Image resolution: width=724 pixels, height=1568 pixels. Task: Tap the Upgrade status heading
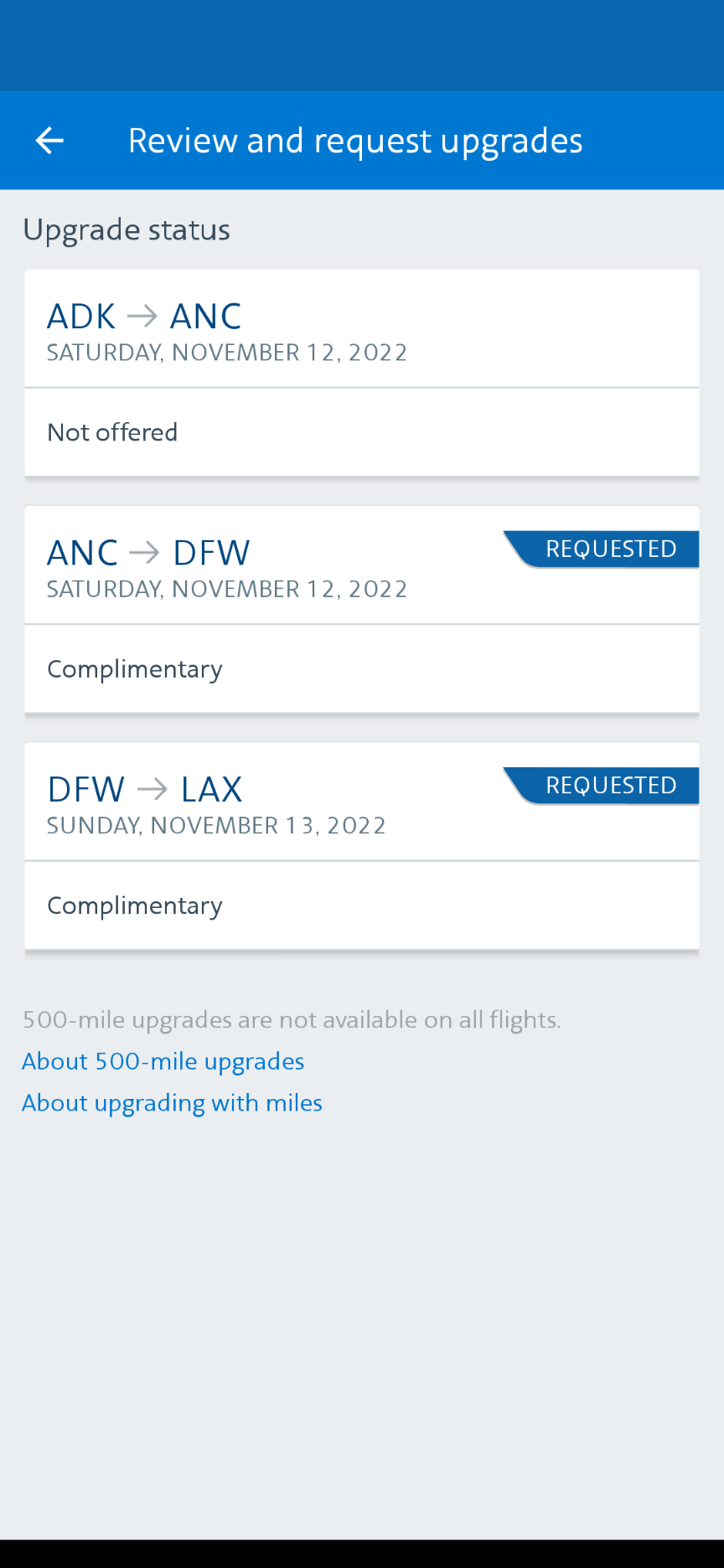pyautogui.click(x=127, y=230)
